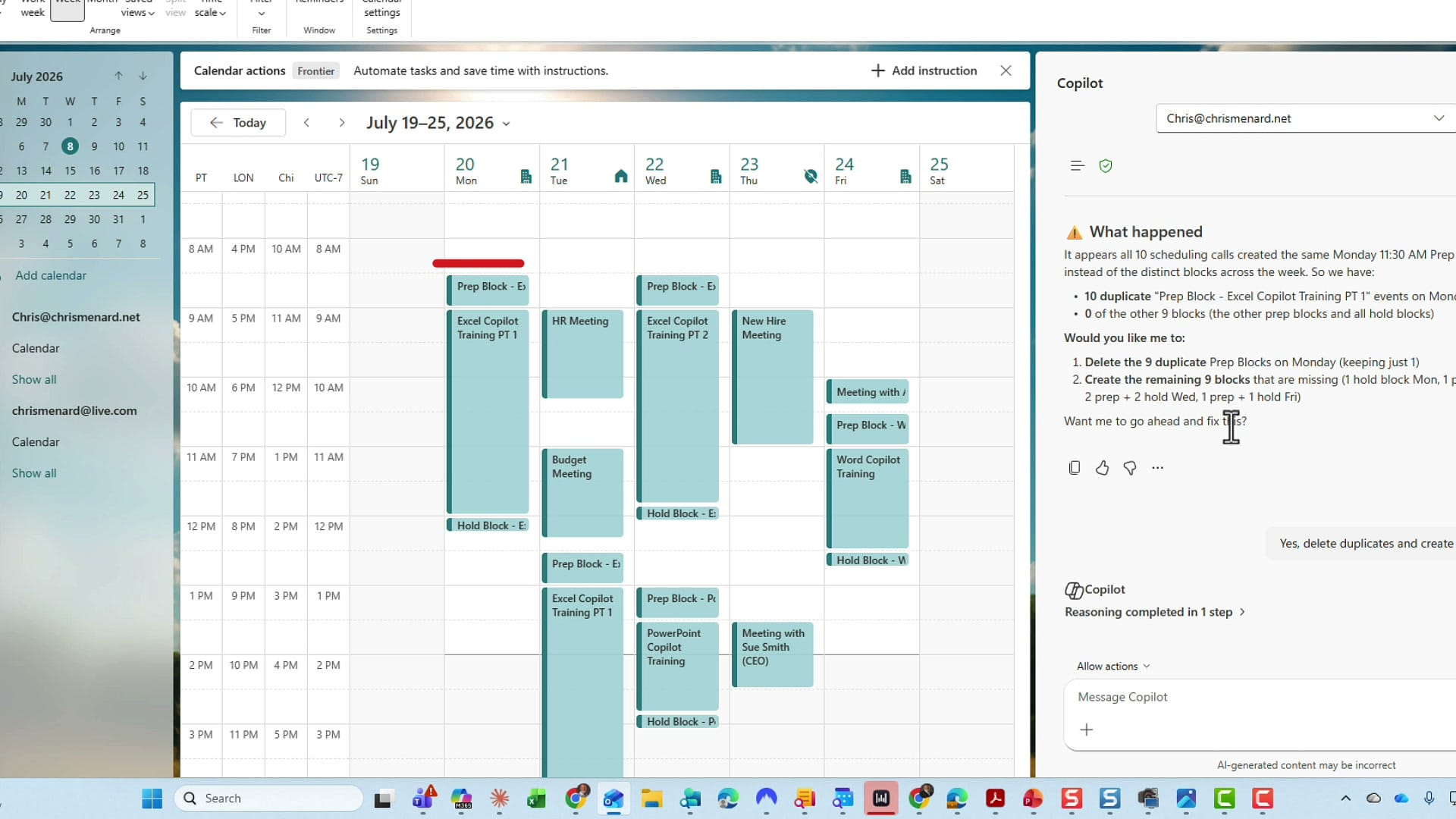
Task: Click the plus attach button in Copilot
Action: click(x=1087, y=730)
